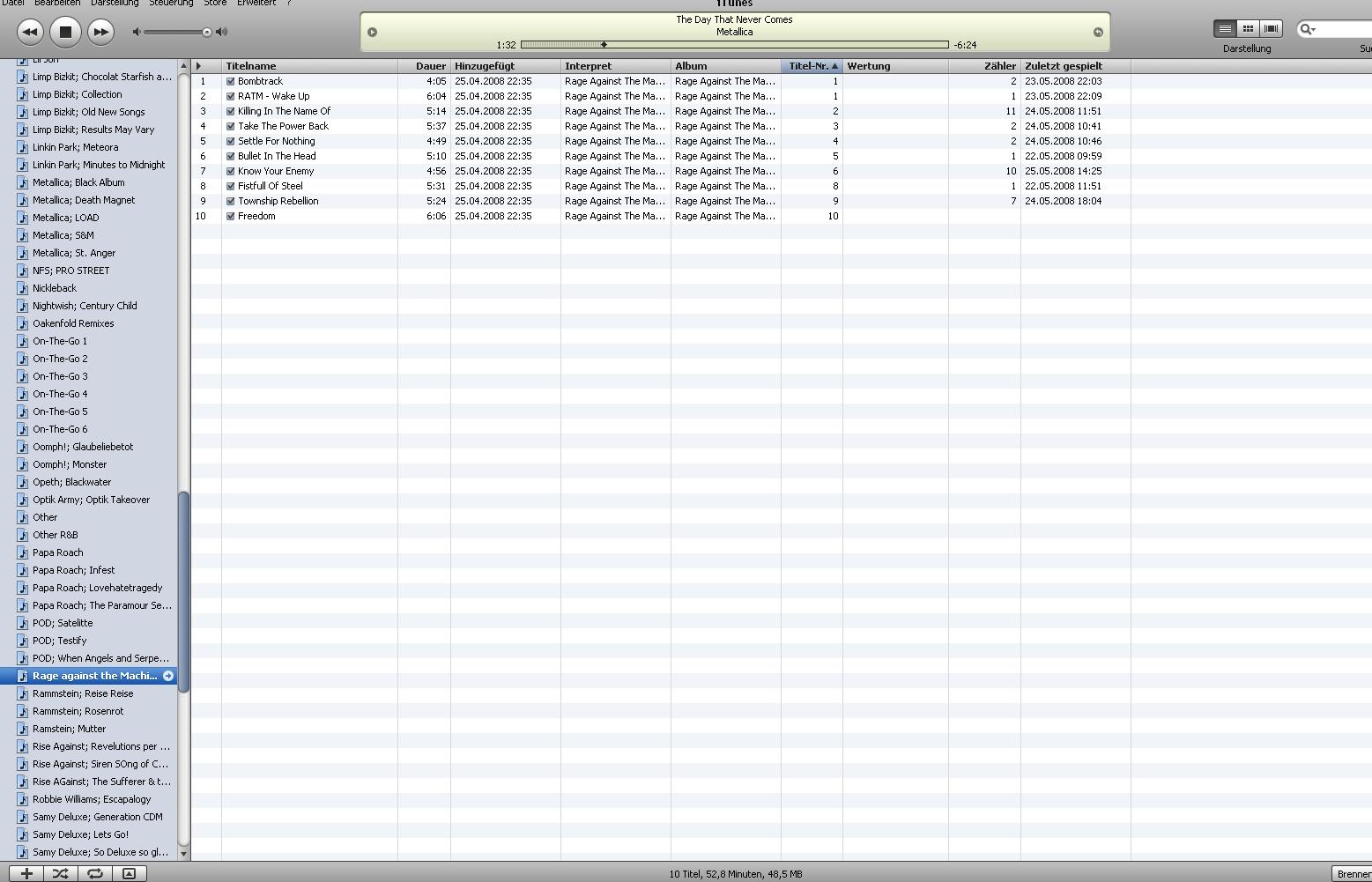Click the Limp Bizkit; Collection playlist icon
Viewport: 1372px width, 882px height.
pos(23,94)
